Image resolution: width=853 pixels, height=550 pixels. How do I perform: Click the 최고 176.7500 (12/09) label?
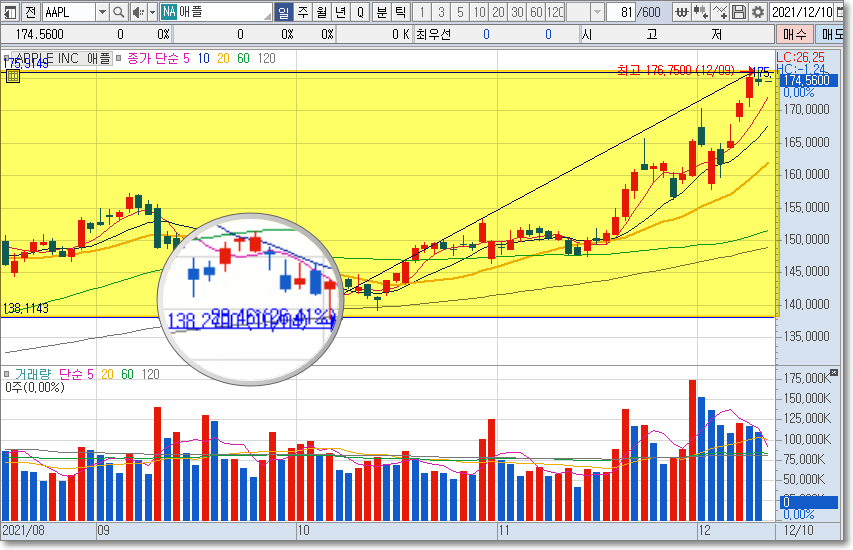(675, 70)
